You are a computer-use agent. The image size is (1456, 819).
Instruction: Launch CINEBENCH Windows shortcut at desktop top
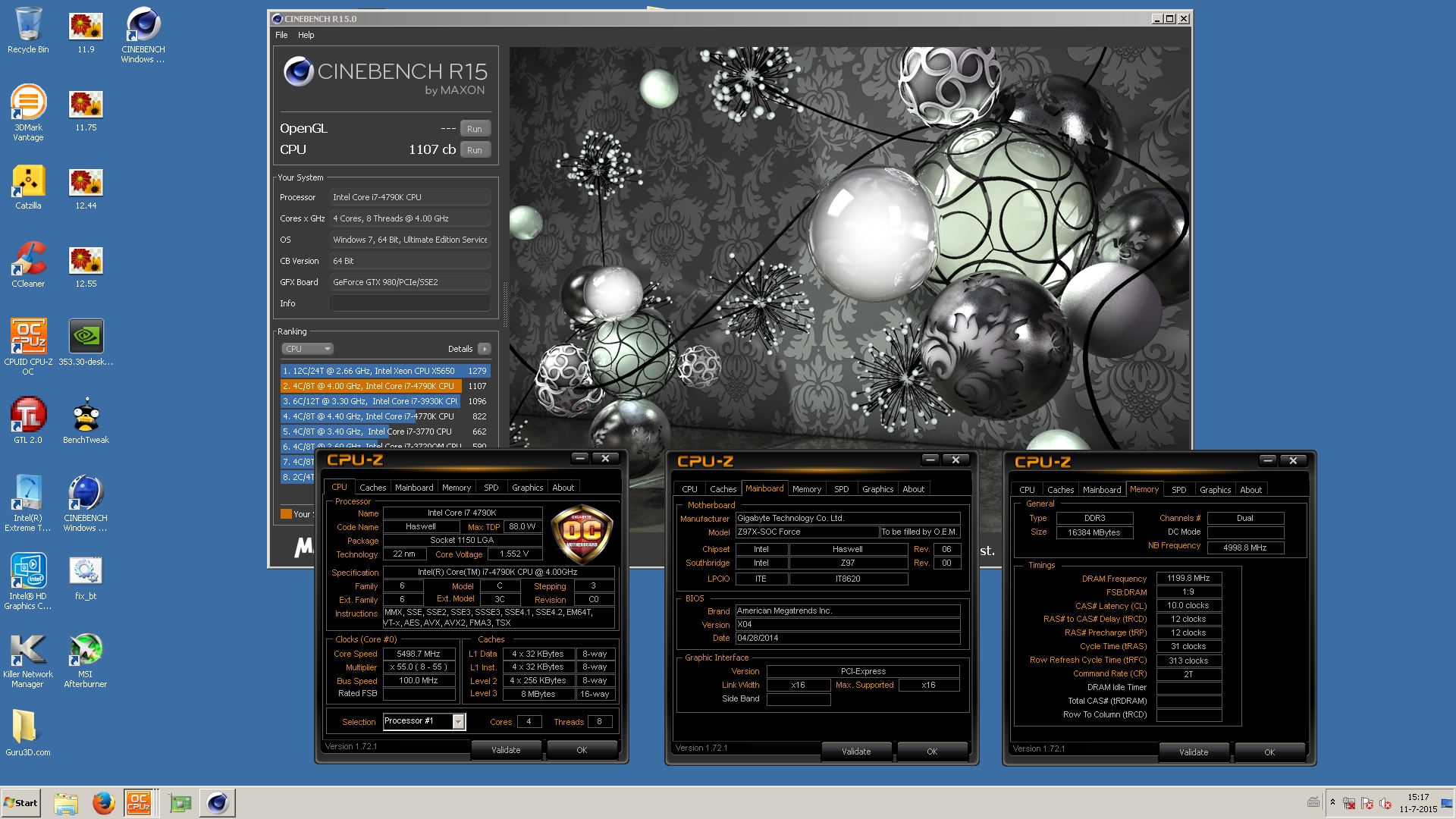click(143, 35)
